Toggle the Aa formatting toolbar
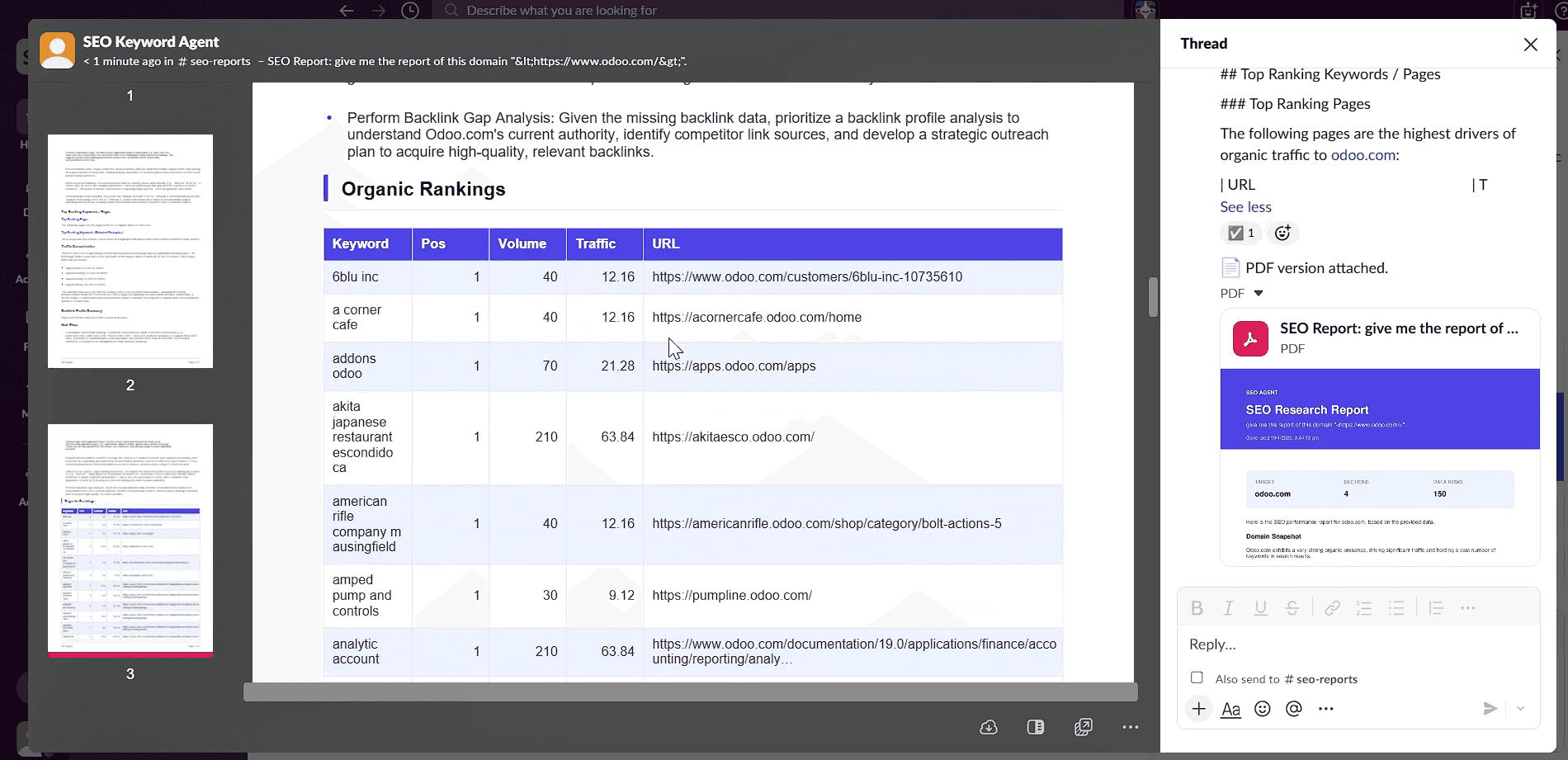The width and height of the screenshot is (1568, 760). point(1230,709)
